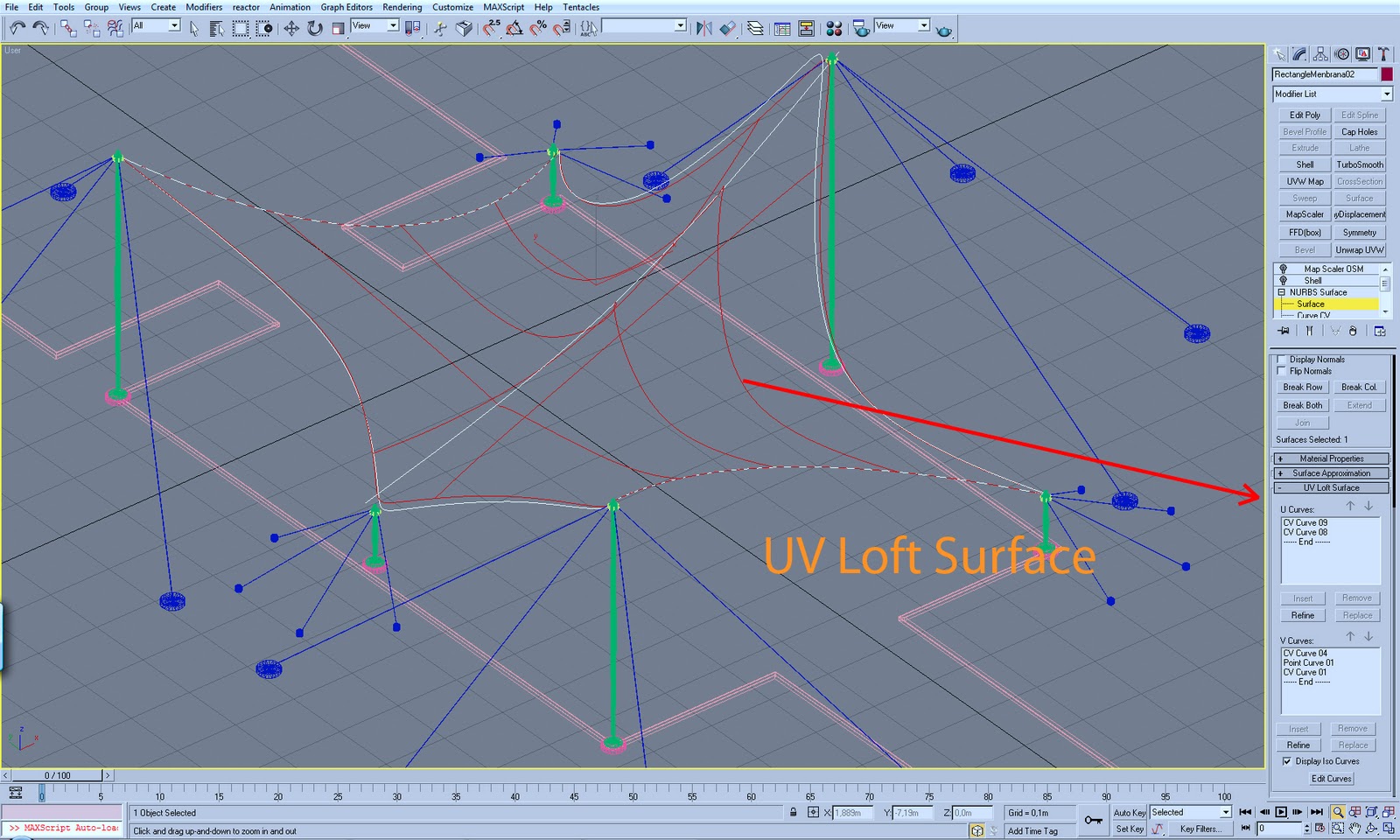Open the Material Editor icon
Image resolution: width=1400 pixels, height=840 pixels.
834,28
